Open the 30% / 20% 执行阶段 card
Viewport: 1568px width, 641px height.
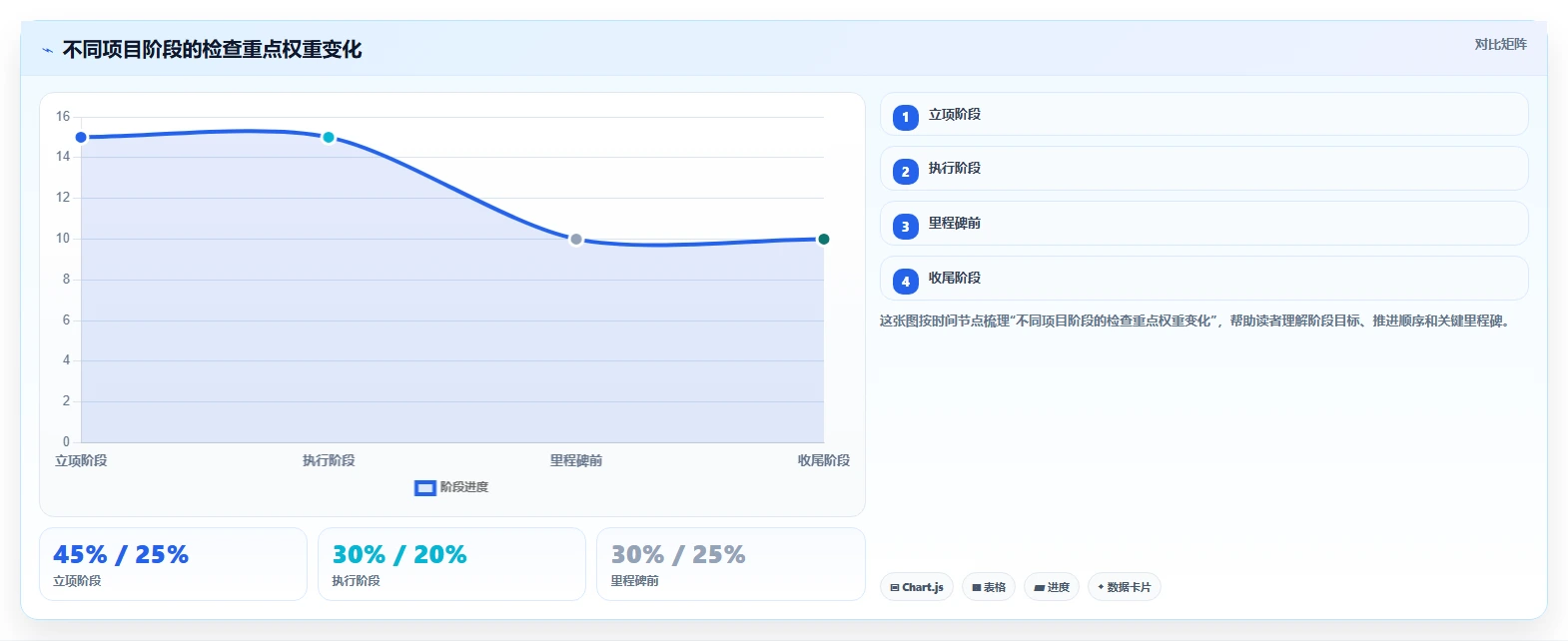[451, 564]
